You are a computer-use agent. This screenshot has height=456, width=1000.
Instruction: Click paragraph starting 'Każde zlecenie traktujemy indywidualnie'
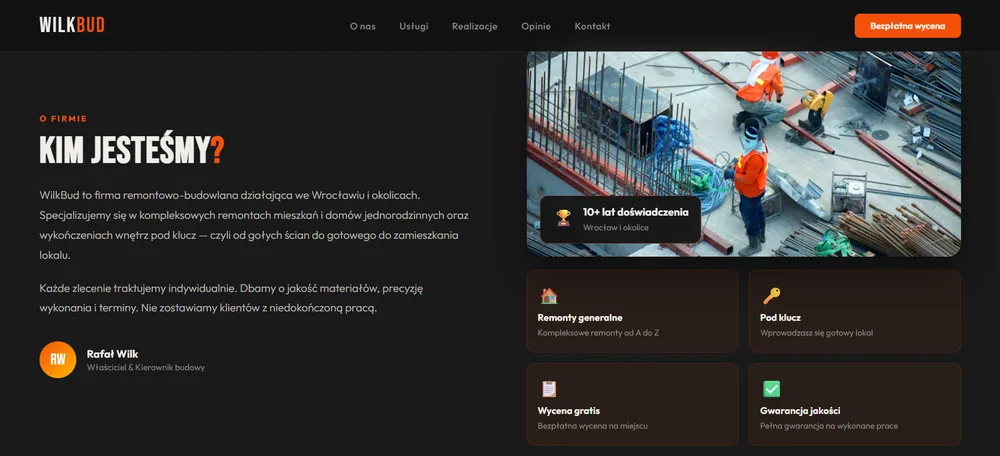(x=232, y=298)
